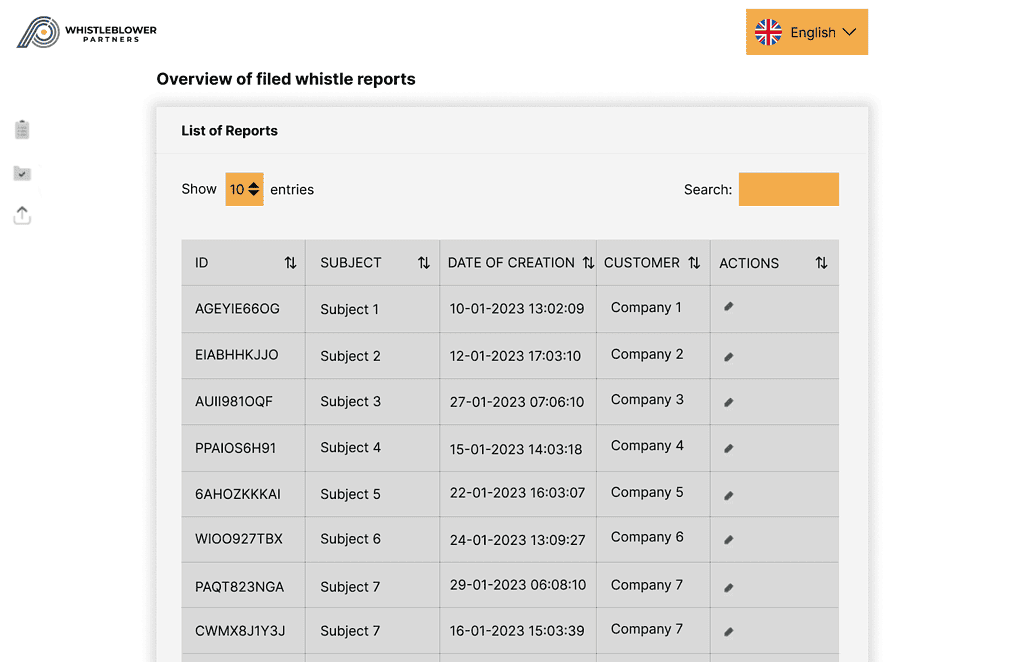Screen dimensions: 1024x662
Task: Edit report AGEYIE66OG with pencil icon
Action: tap(729, 307)
